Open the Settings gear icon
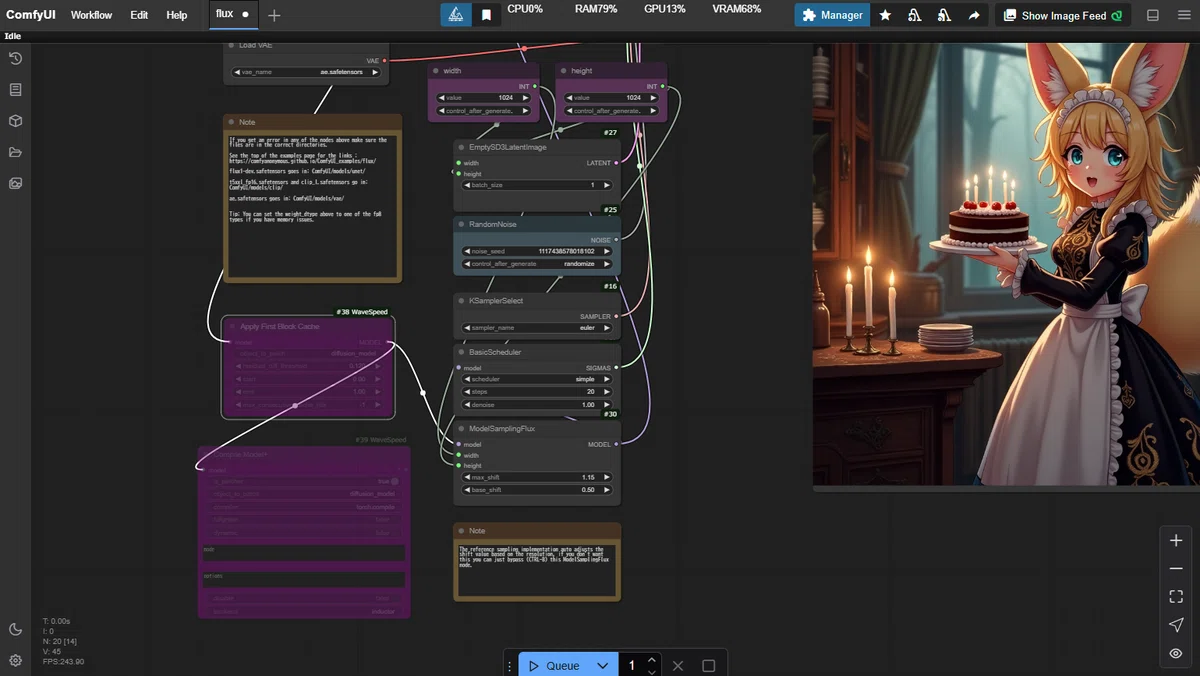The width and height of the screenshot is (1200, 676). point(15,660)
